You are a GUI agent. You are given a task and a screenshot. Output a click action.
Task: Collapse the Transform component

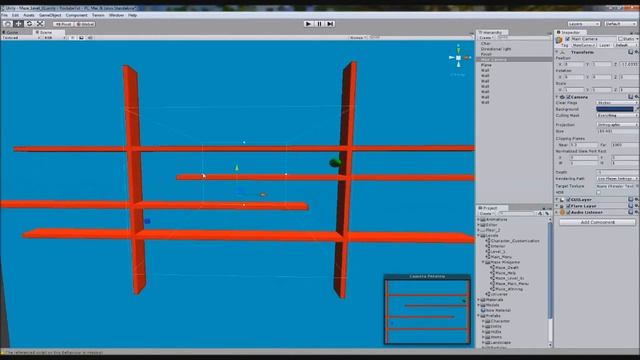point(557,52)
